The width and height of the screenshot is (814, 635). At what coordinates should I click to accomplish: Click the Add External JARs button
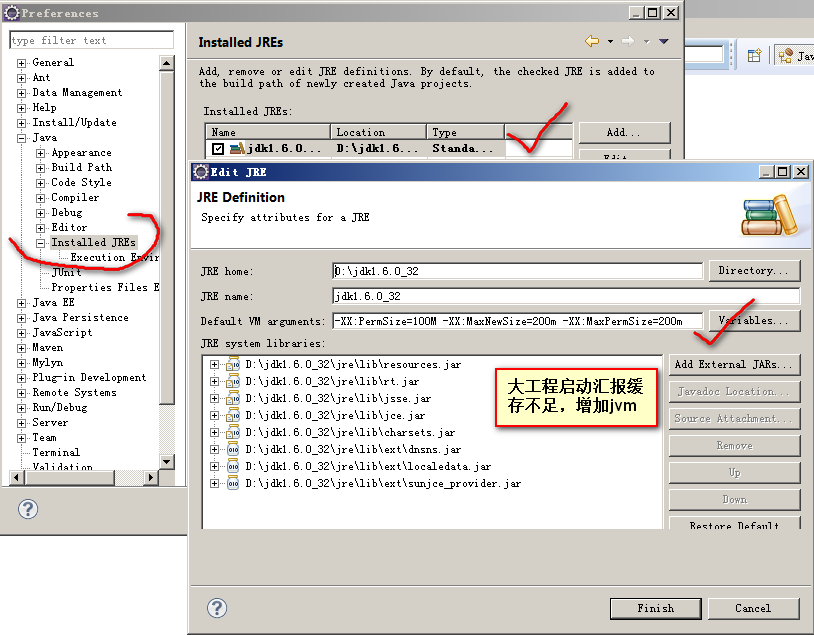coord(734,365)
